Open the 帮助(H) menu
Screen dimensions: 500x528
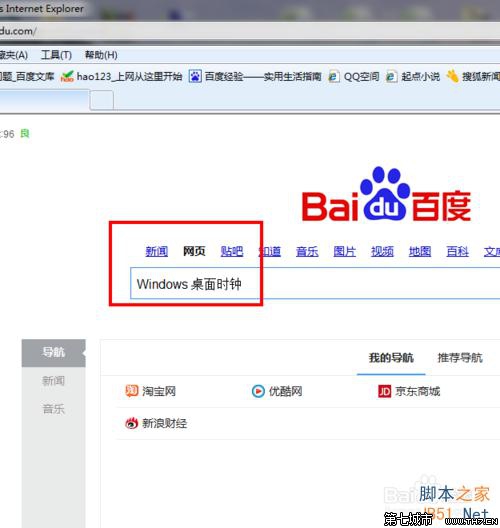coord(101,55)
